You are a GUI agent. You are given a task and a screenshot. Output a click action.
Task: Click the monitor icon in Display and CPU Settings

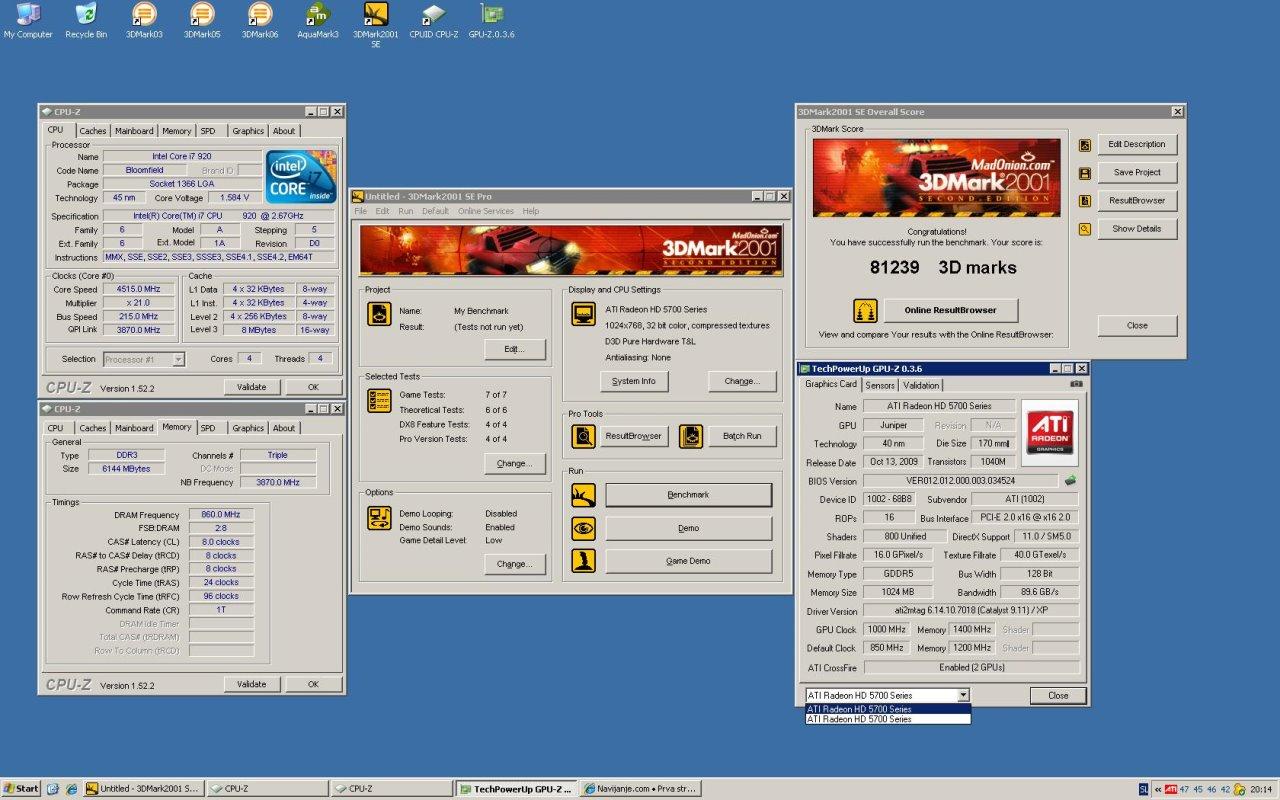[x=583, y=314]
